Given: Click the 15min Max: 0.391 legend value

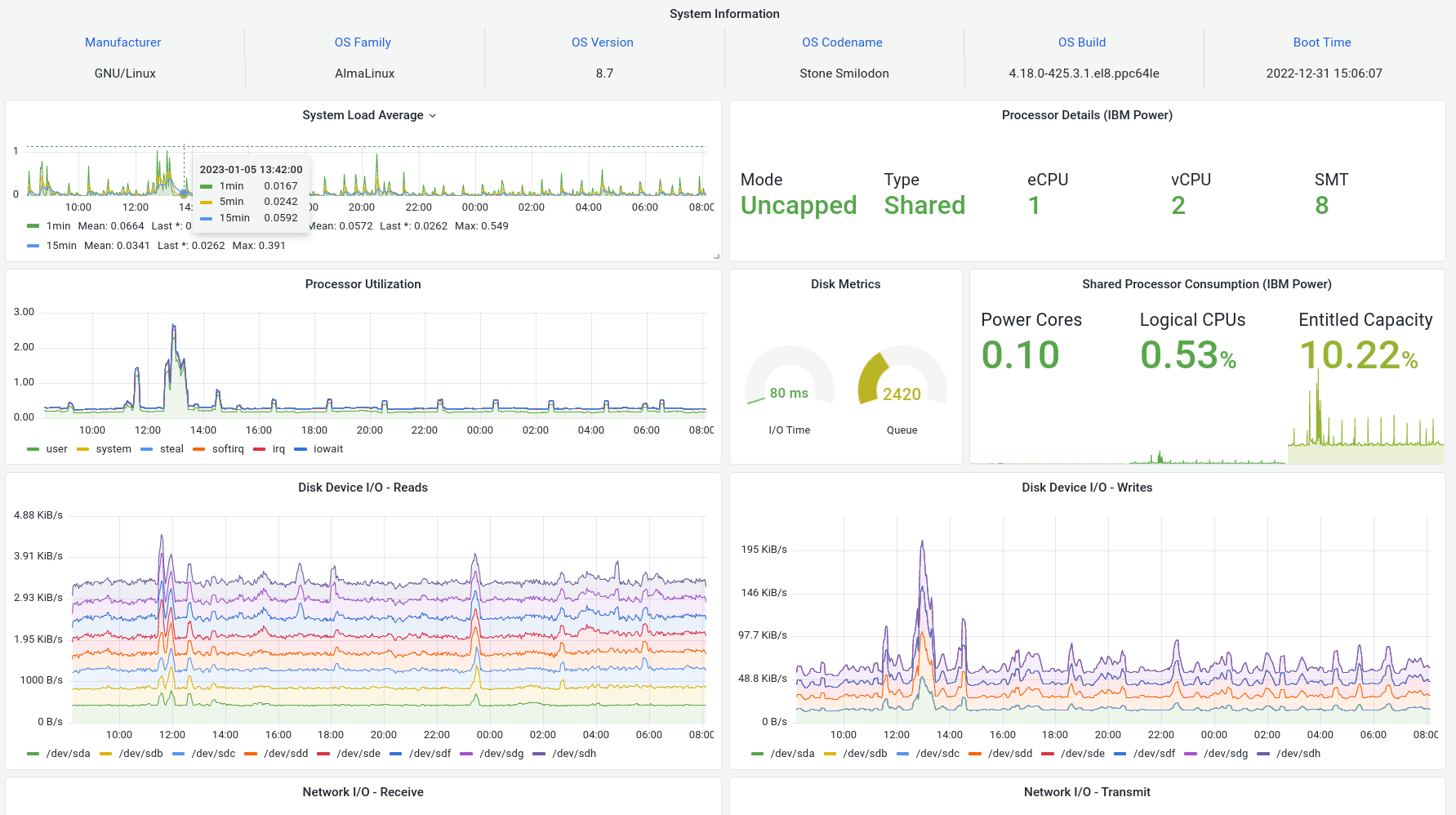Looking at the screenshot, I should tap(259, 246).
